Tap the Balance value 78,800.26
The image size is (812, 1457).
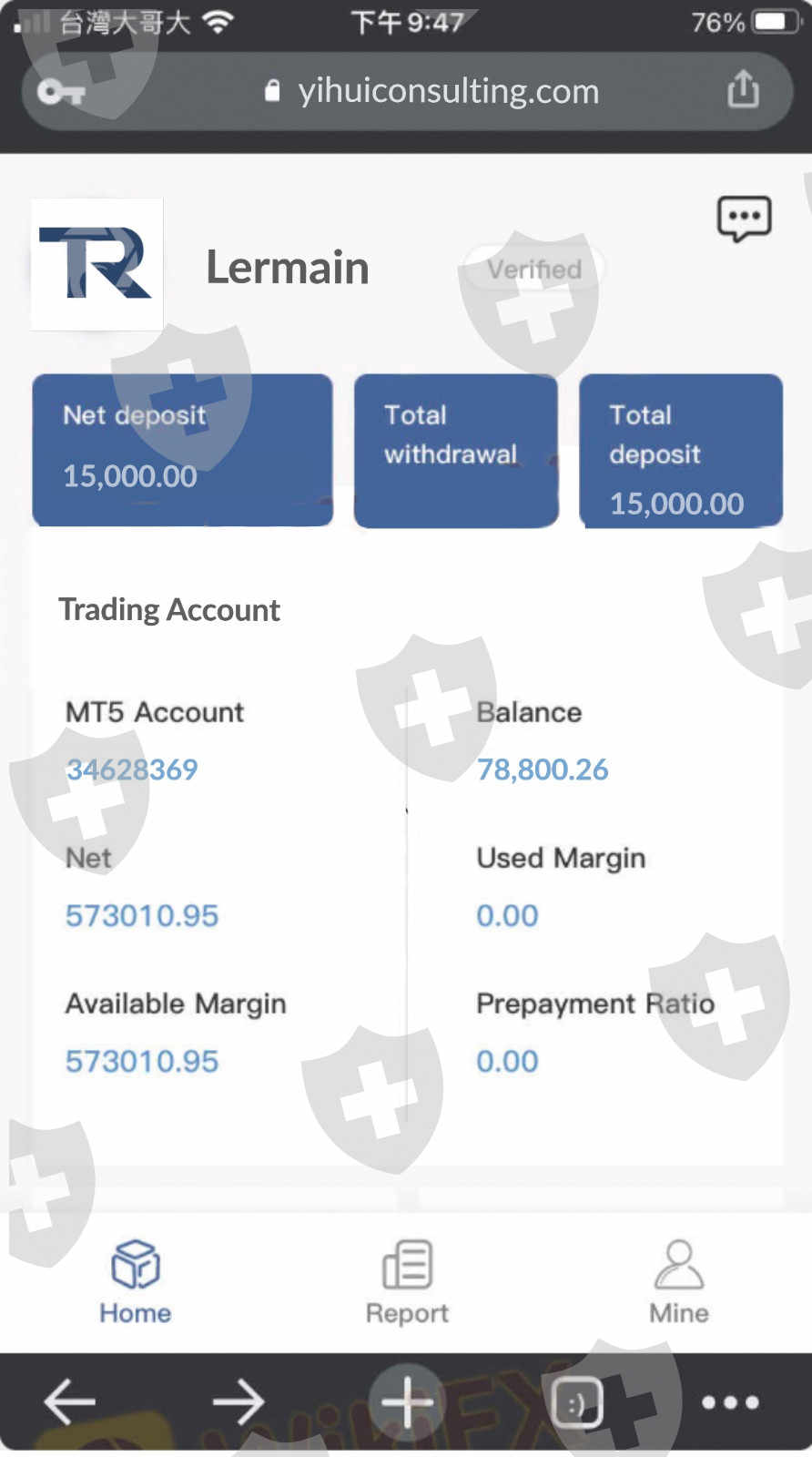click(543, 769)
